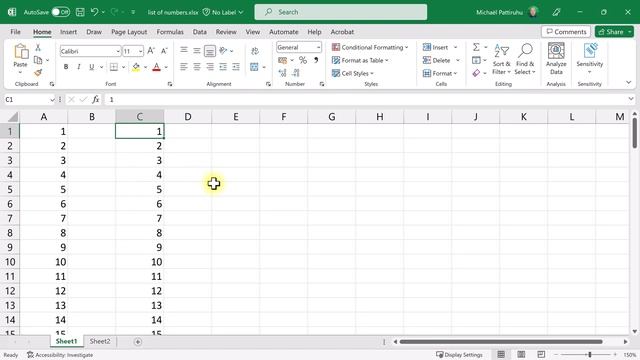The width and height of the screenshot is (640, 360).
Task: Click Decrease Decimal icon
Action: point(296,73)
